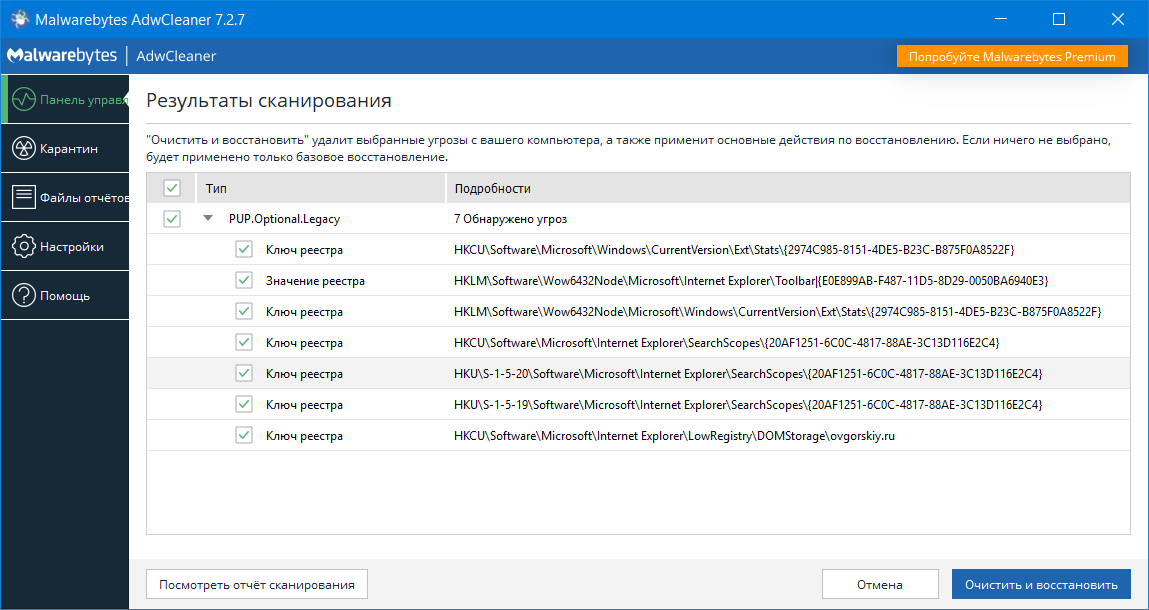1149x610 pixels.
Task: Uncheck the HKU S-1-5-19 SearchScopes checkbox
Action: tap(244, 404)
